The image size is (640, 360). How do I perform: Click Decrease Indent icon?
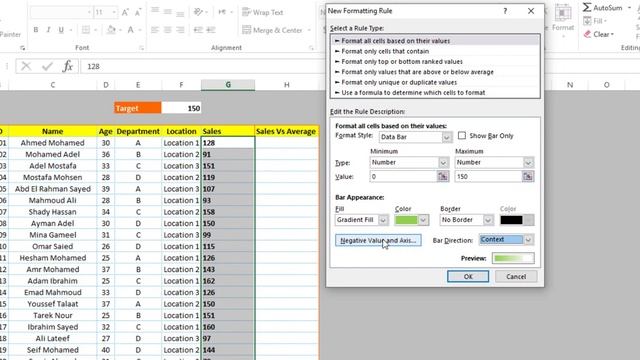coord(198,30)
